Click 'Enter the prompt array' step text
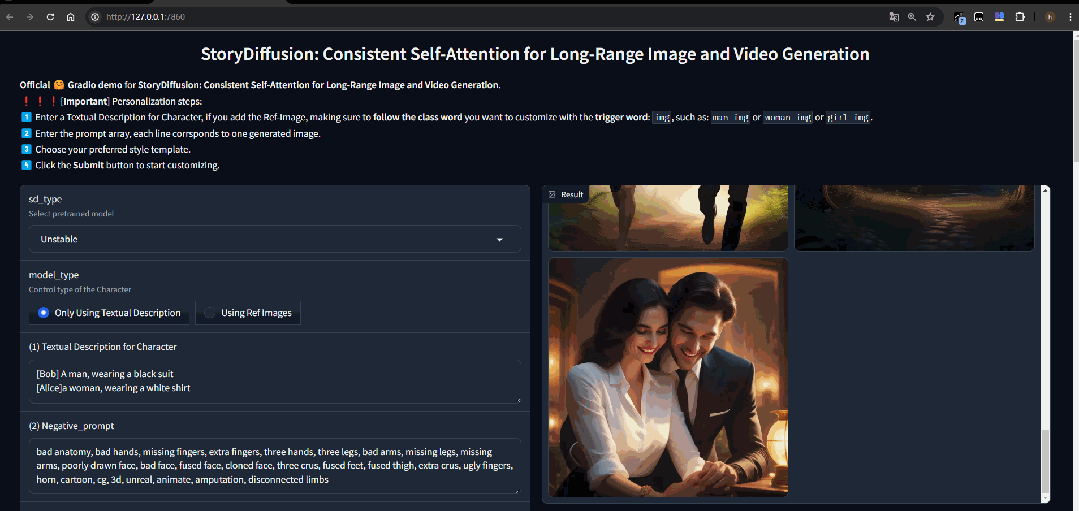The image size is (1079, 511). [178, 133]
